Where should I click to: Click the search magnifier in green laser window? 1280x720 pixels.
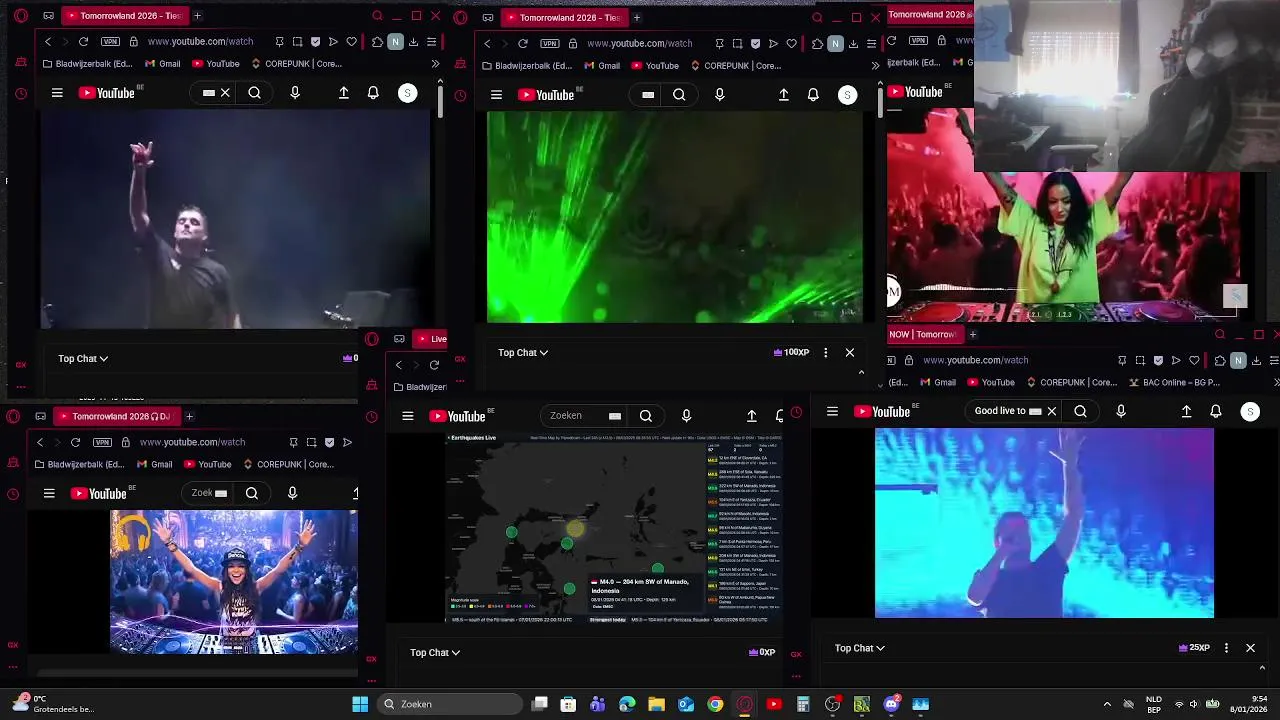tap(679, 95)
